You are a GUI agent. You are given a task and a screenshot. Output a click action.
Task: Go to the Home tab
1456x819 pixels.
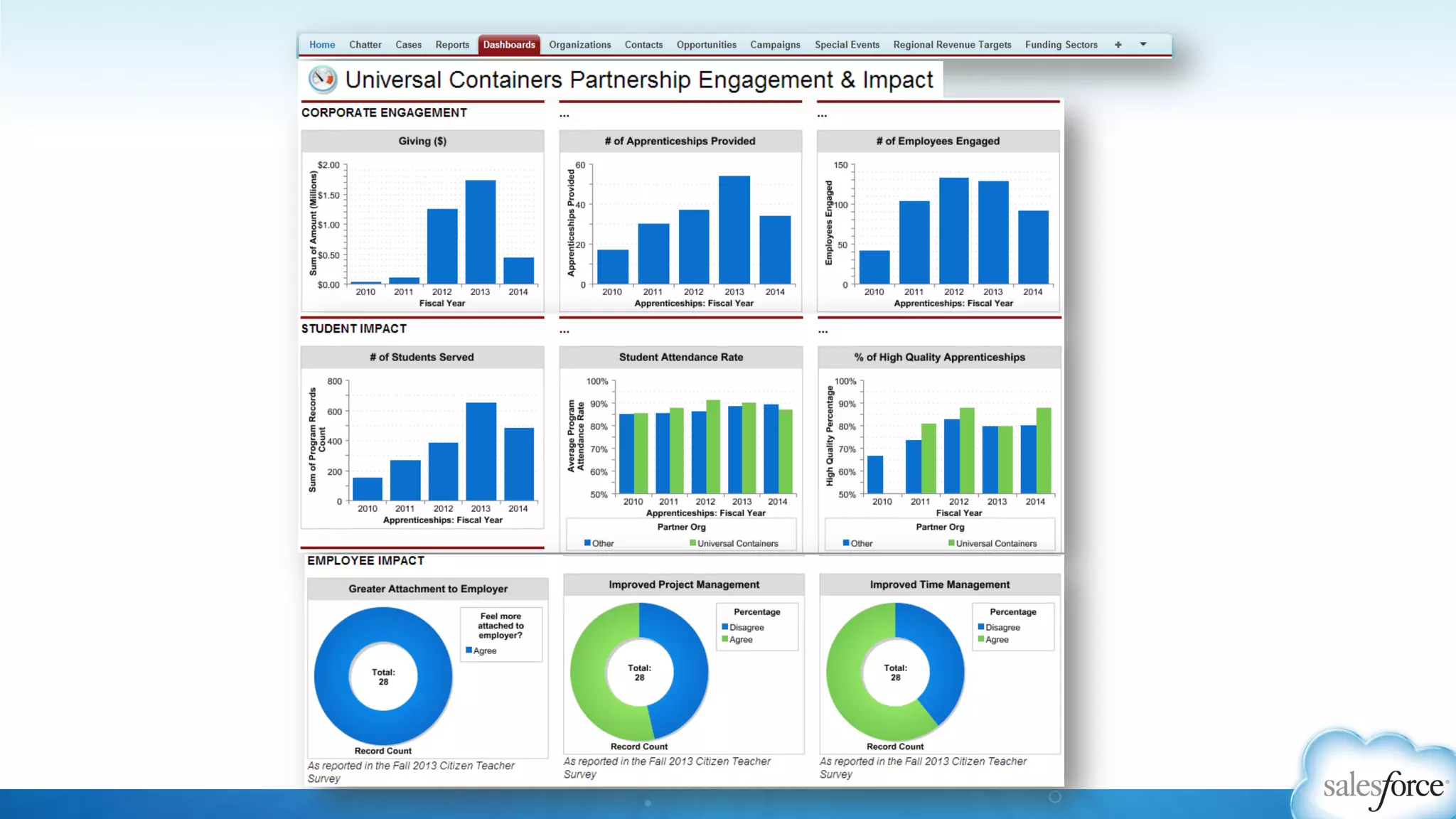pos(322,45)
